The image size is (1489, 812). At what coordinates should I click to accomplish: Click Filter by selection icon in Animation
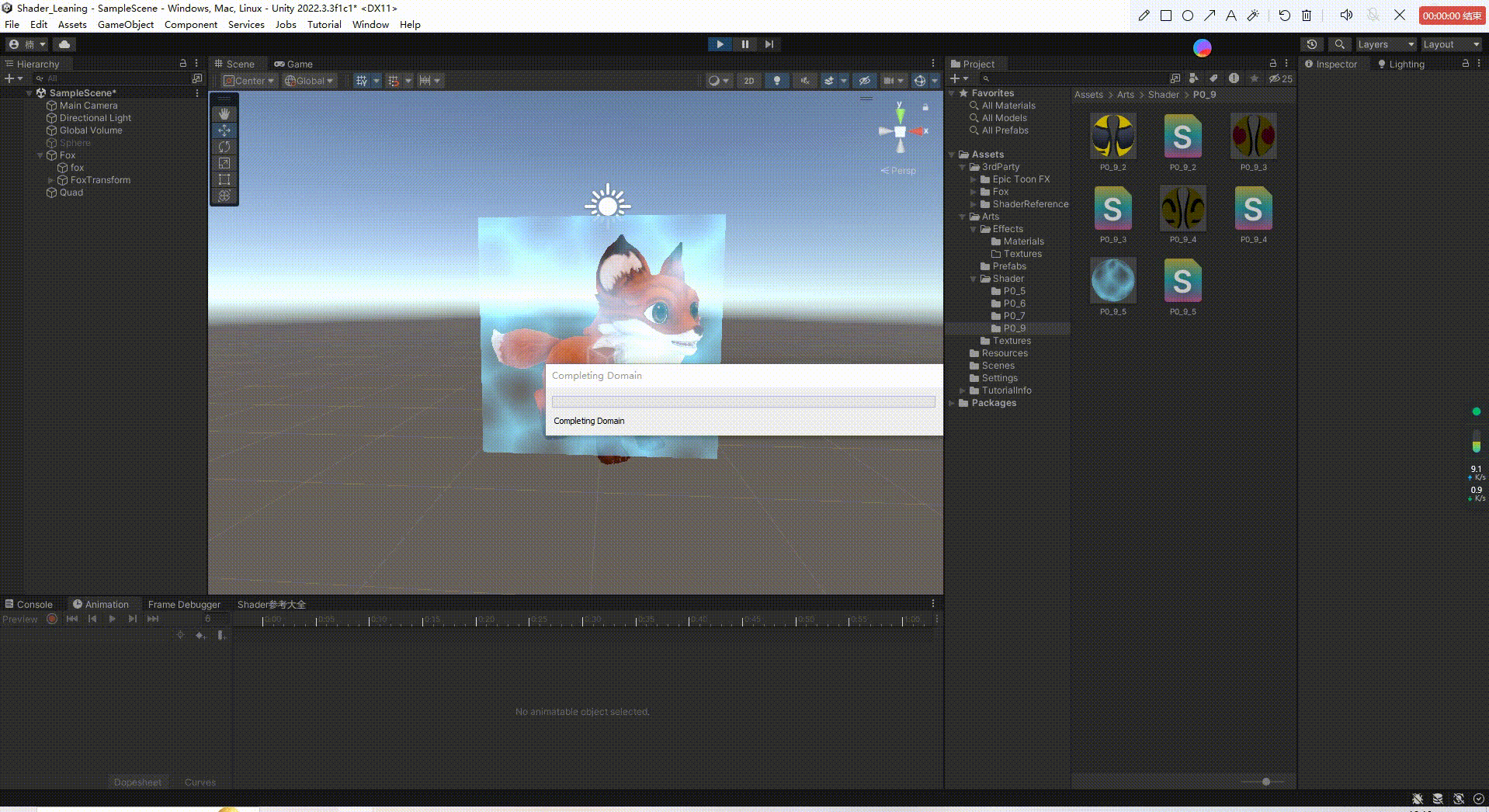click(x=180, y=635)
